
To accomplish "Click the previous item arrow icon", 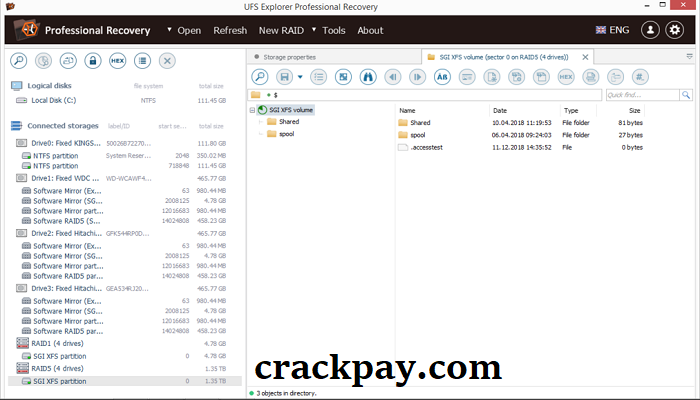I will pyautogui.click(x=393, y=77).
